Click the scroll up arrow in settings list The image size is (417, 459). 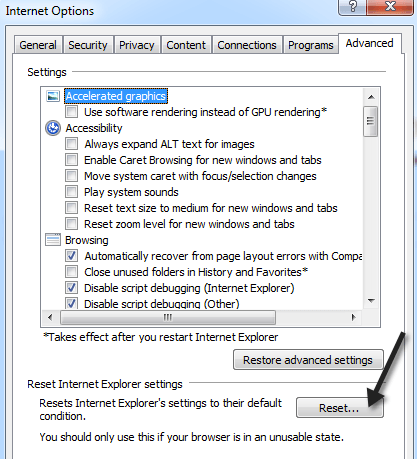(x=371, y=97)
